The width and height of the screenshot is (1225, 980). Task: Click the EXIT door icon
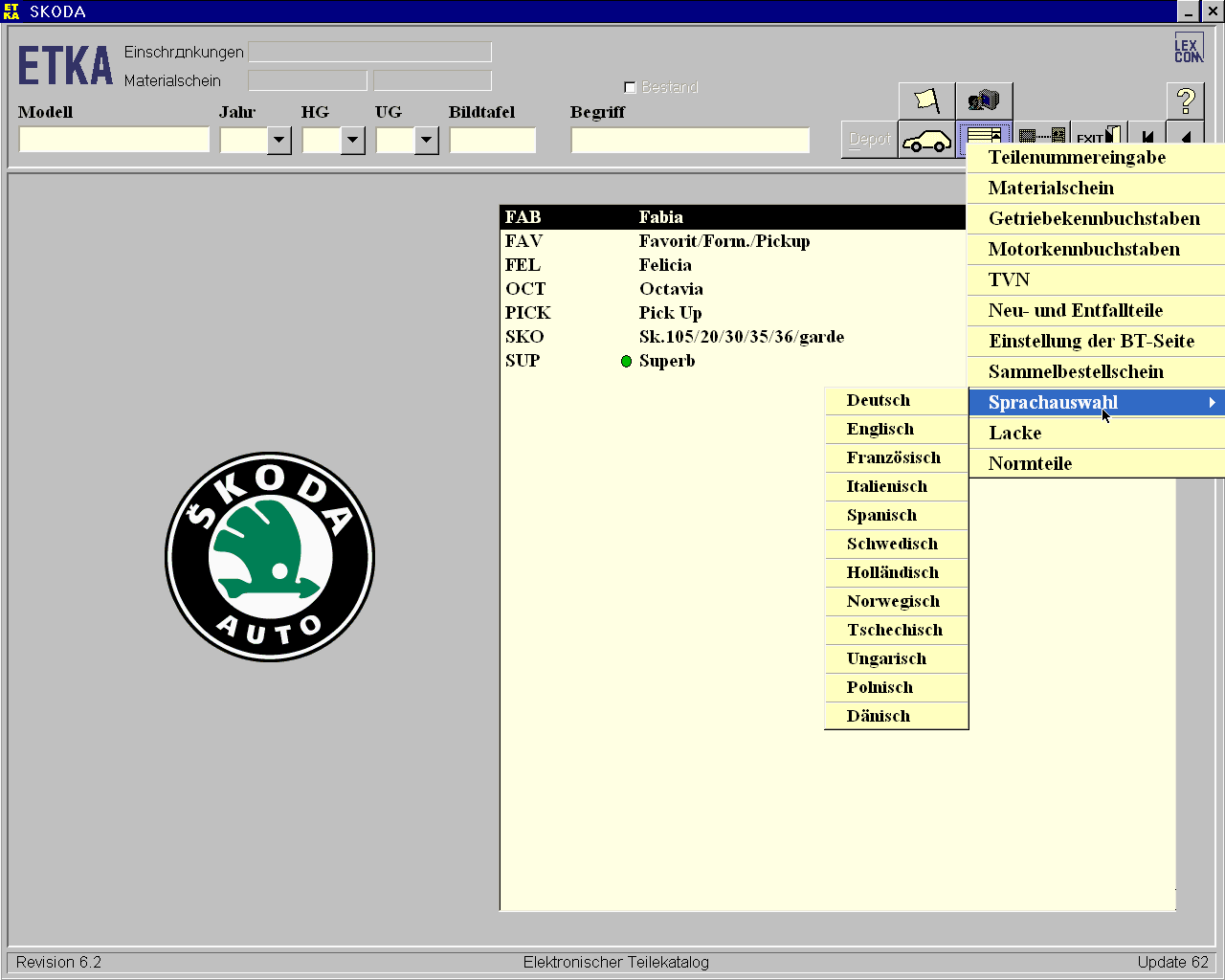1099,134
